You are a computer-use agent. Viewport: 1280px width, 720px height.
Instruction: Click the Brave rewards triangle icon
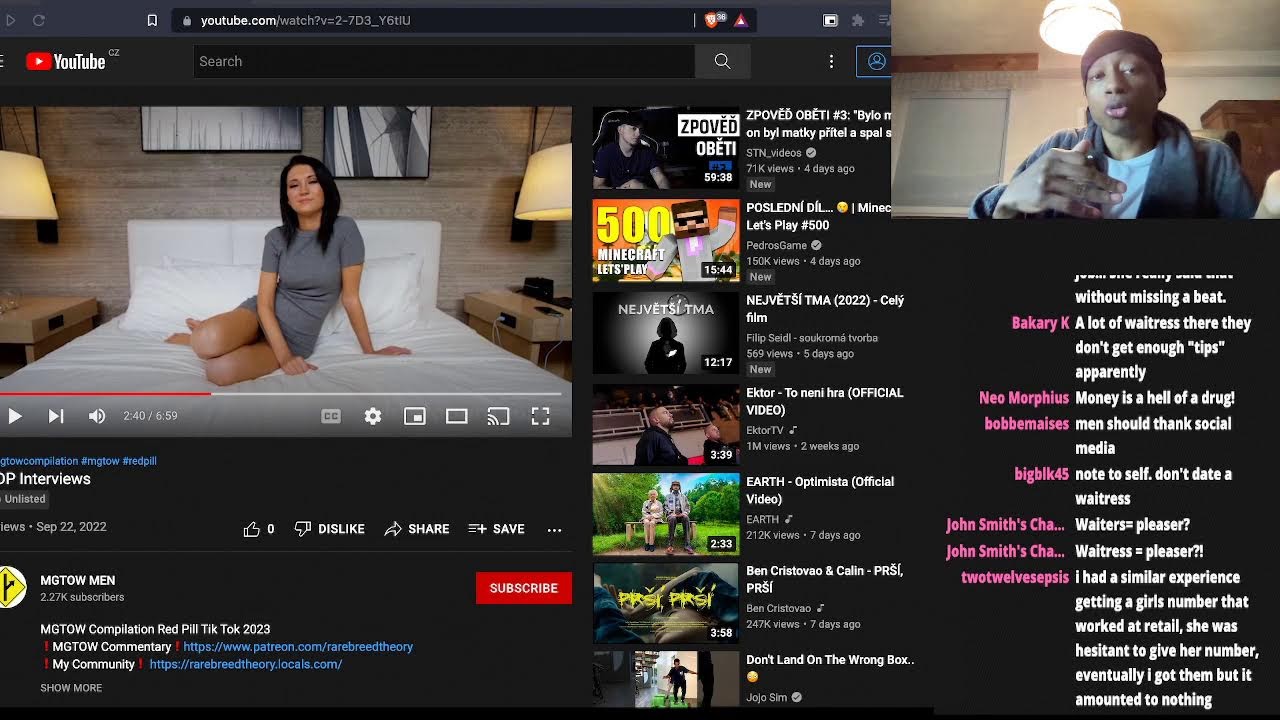point(741,20)
